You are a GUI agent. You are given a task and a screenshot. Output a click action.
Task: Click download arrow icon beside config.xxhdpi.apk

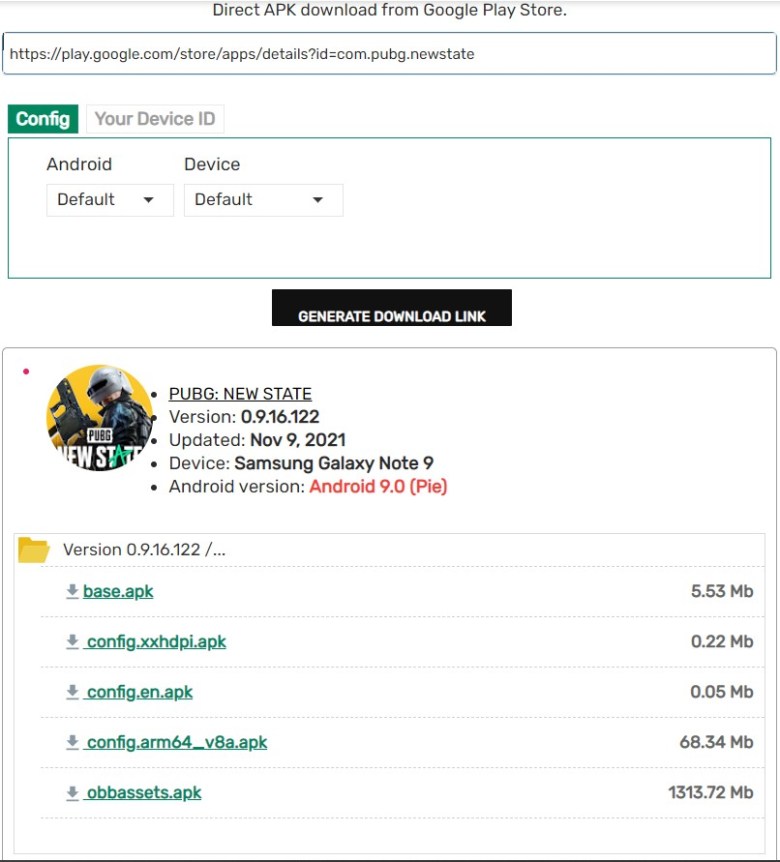tap(72, 642)
